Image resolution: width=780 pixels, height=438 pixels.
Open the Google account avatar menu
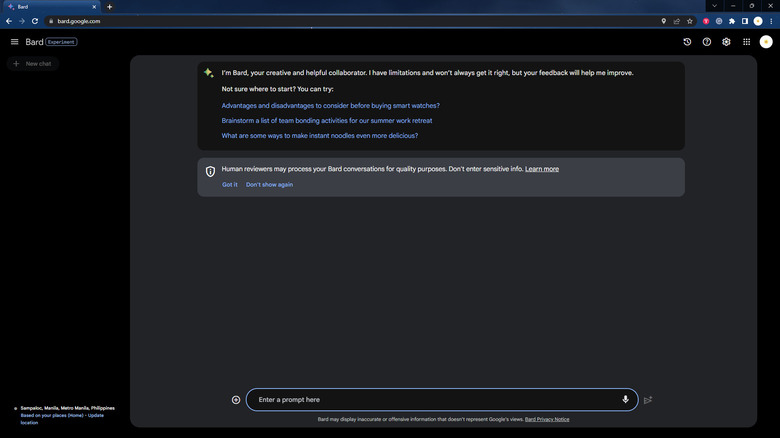[x=766, y=42]
